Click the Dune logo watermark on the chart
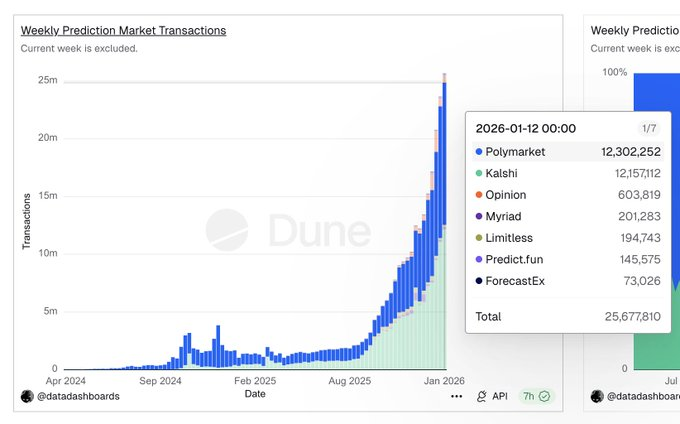The height and width of the screenshot is (424, 680). [x=288, y=230]
